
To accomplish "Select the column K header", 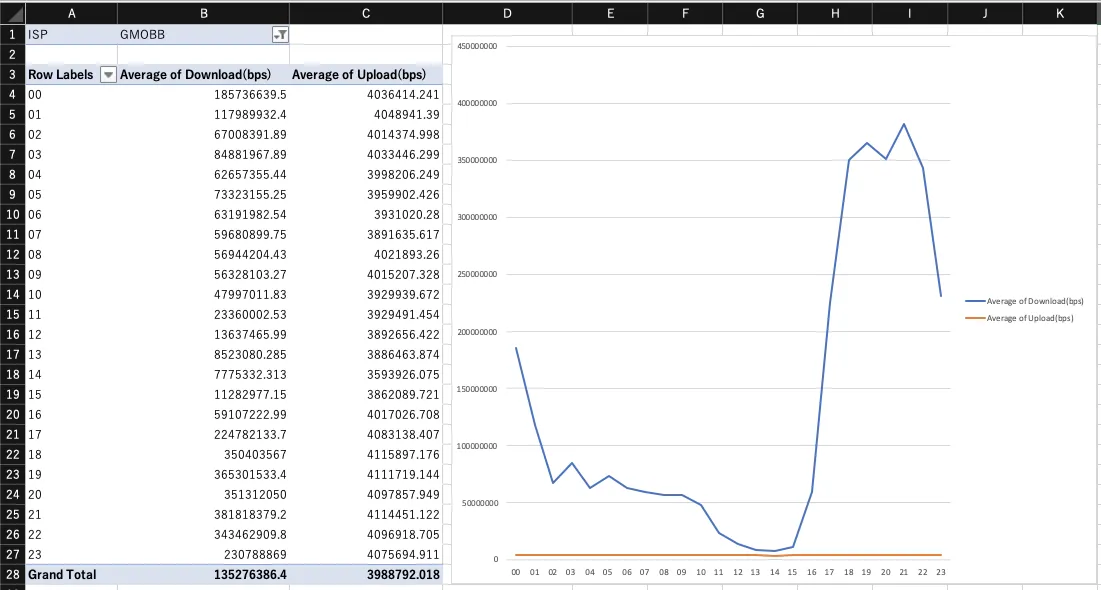I will click(1059, 13).
